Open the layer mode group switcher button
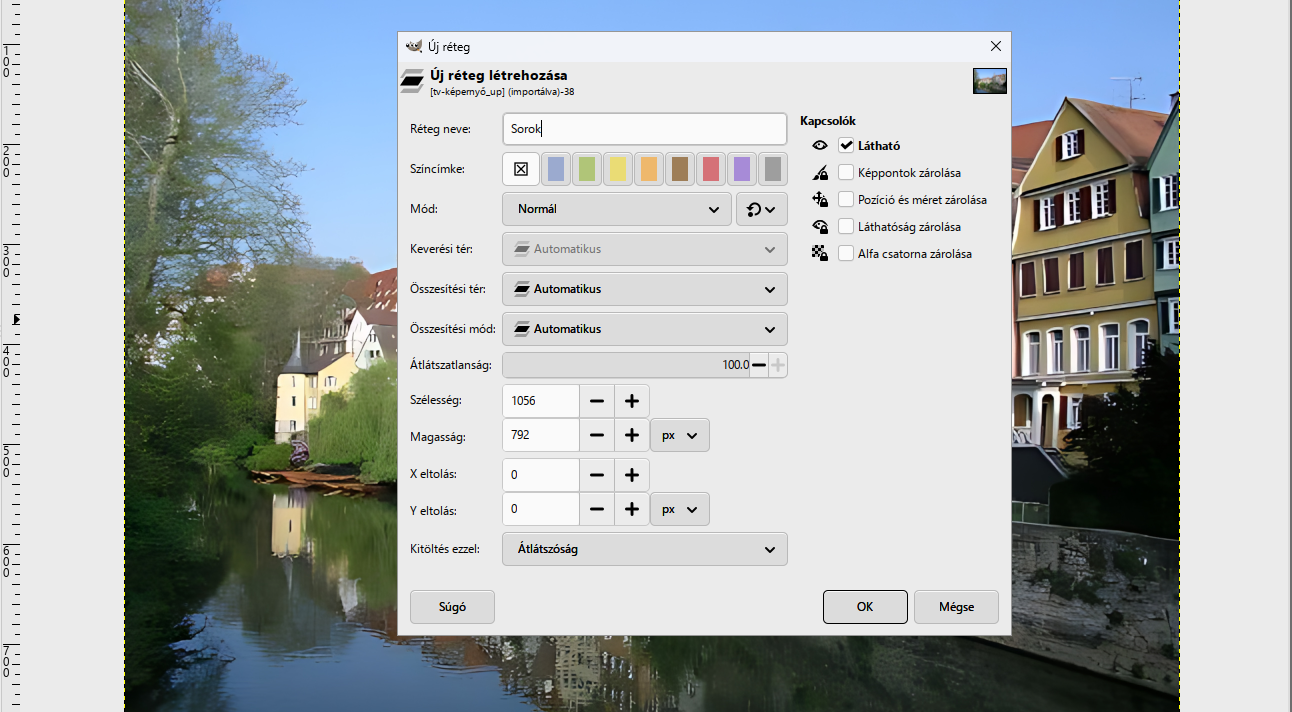 [762, 209]
